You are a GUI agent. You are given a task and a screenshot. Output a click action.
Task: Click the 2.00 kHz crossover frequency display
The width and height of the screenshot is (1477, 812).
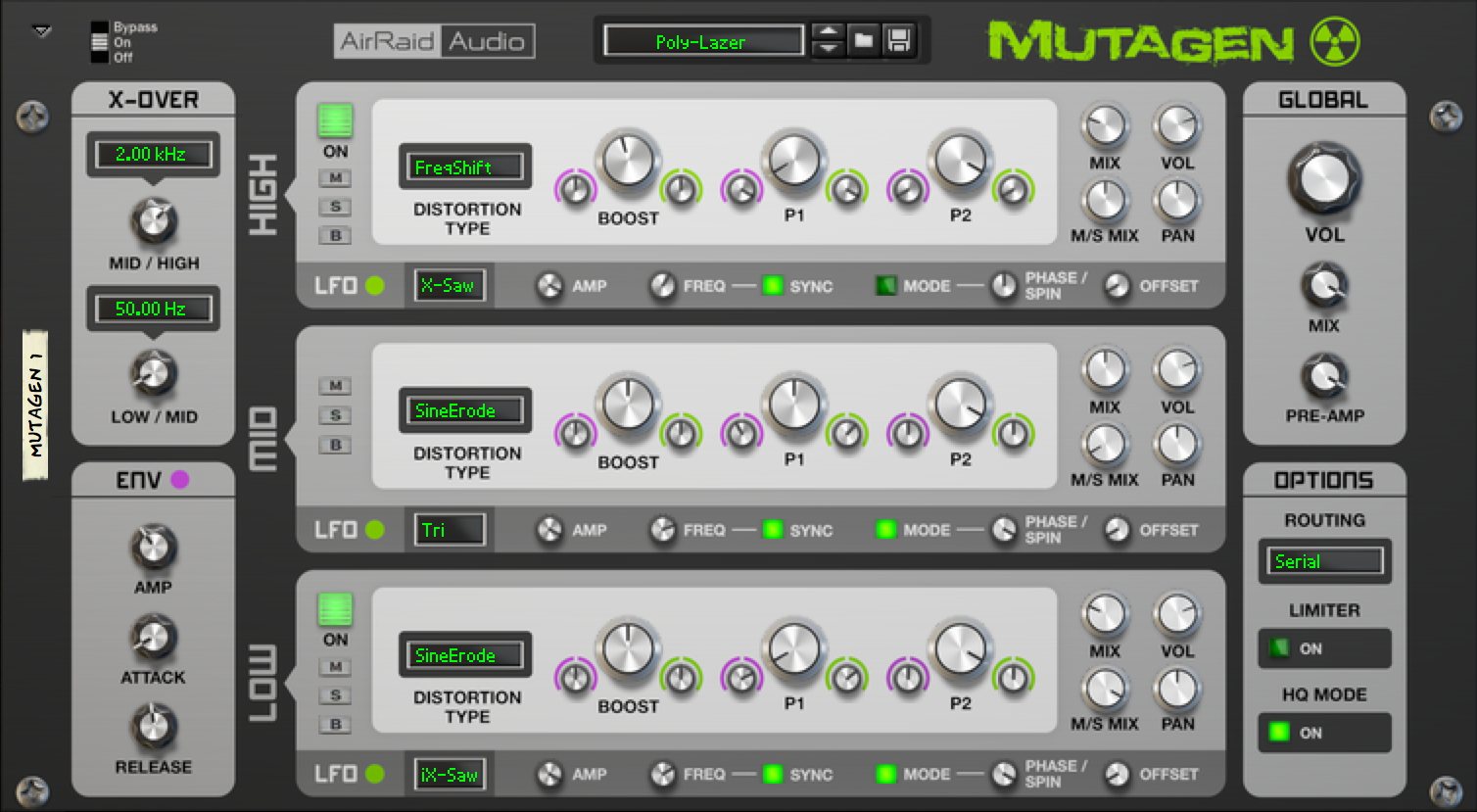[152, 154]
